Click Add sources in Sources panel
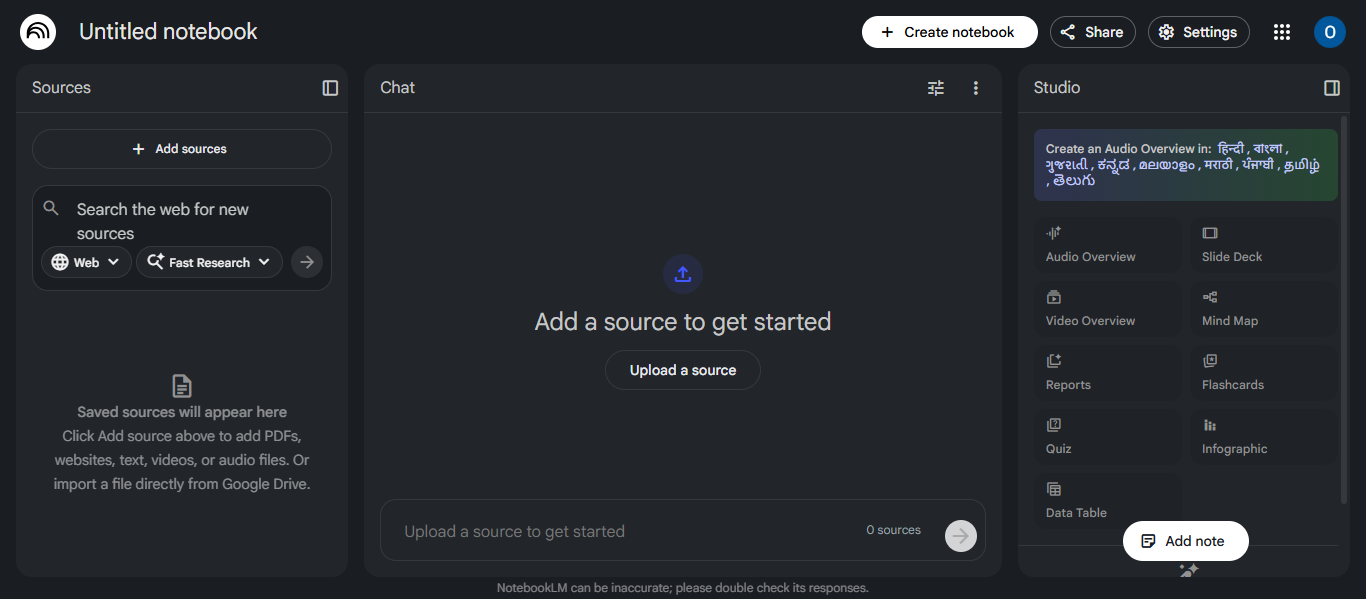Screen dimensions: 1366x599 (182, 149)
